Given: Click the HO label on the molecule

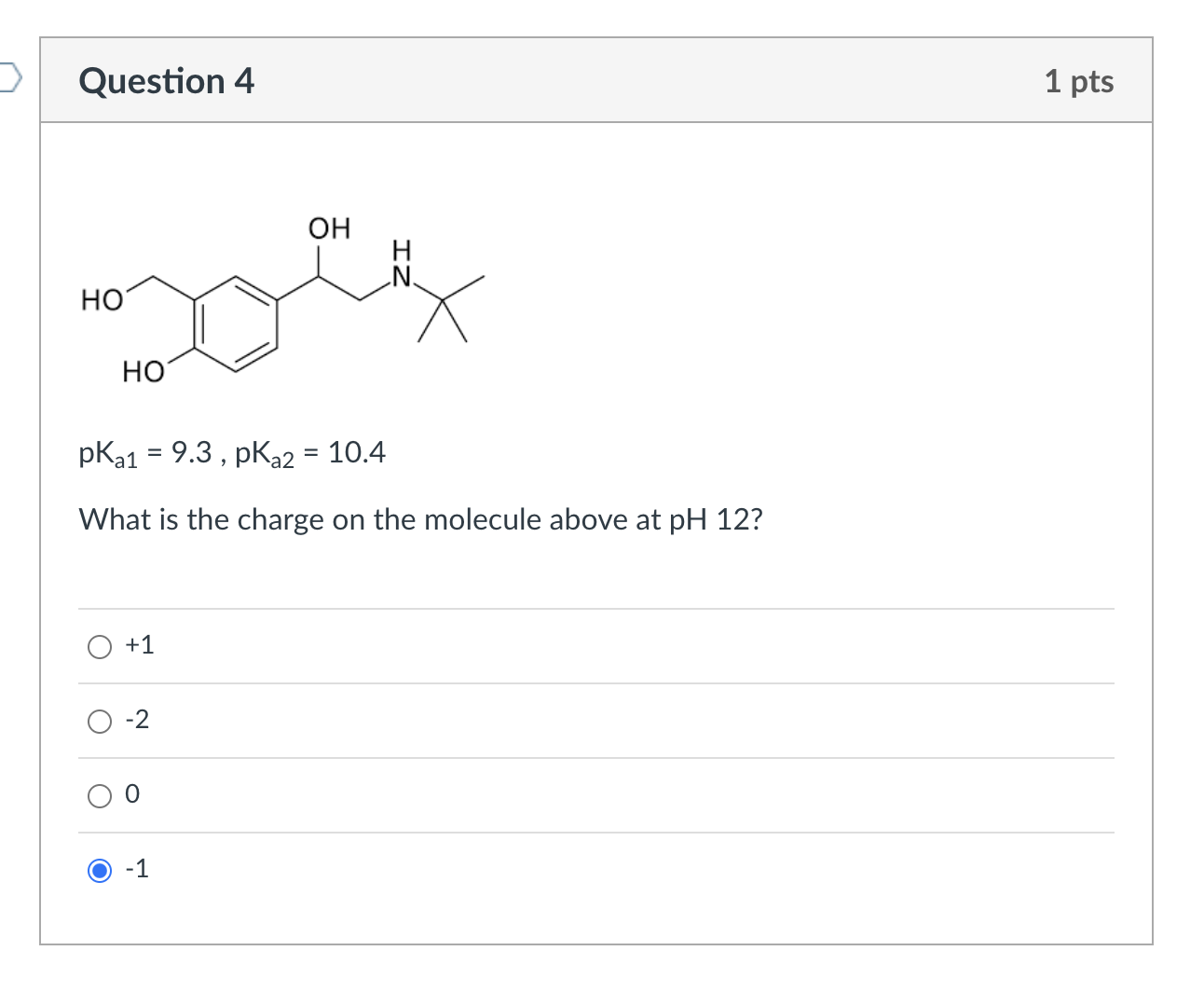Looking at the screenshot, I should (101, 300).
